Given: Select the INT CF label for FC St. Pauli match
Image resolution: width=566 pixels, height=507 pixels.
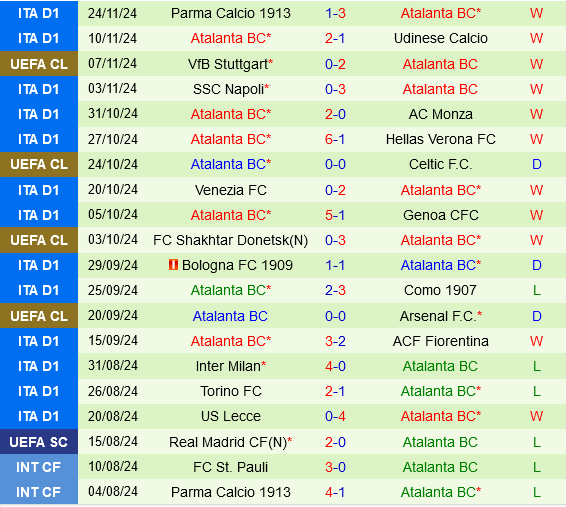Looking at the screenshot, I should (39, 467).
